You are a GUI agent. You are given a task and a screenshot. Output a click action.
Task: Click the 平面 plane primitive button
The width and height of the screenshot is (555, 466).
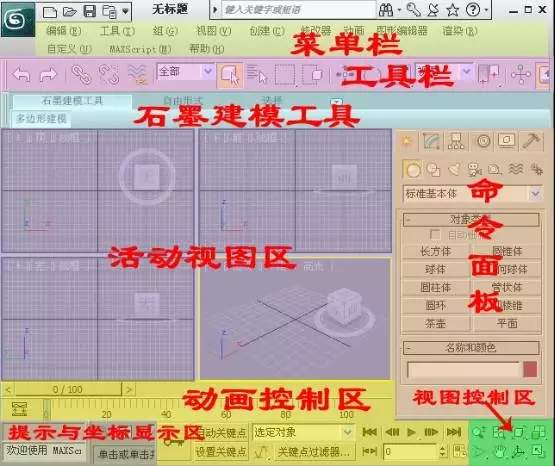click(507, 323)
